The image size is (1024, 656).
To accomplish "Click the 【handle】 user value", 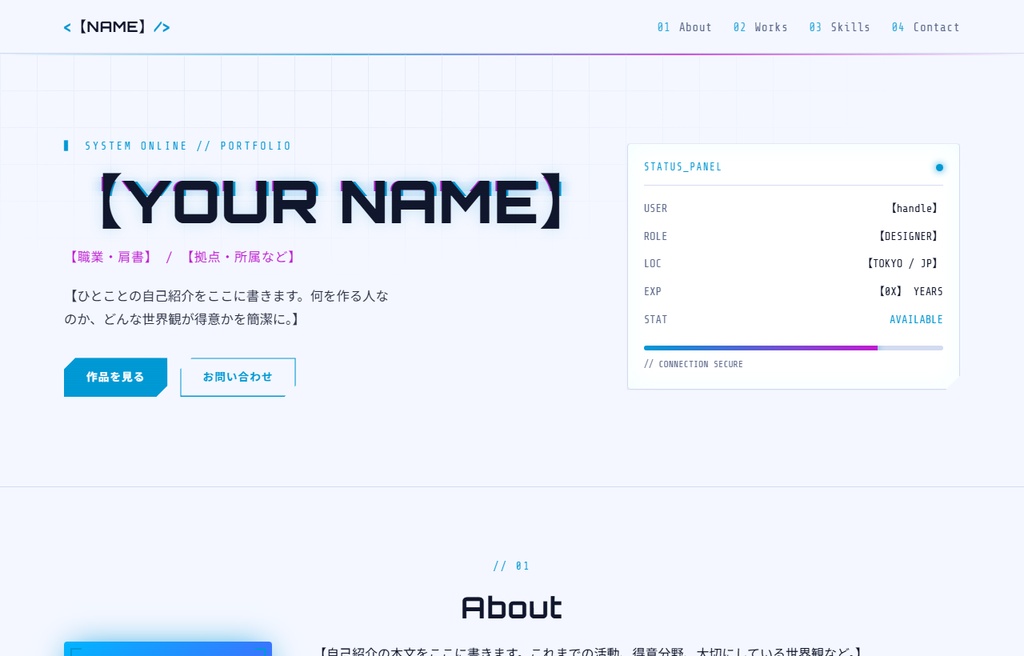I will 914,208.
